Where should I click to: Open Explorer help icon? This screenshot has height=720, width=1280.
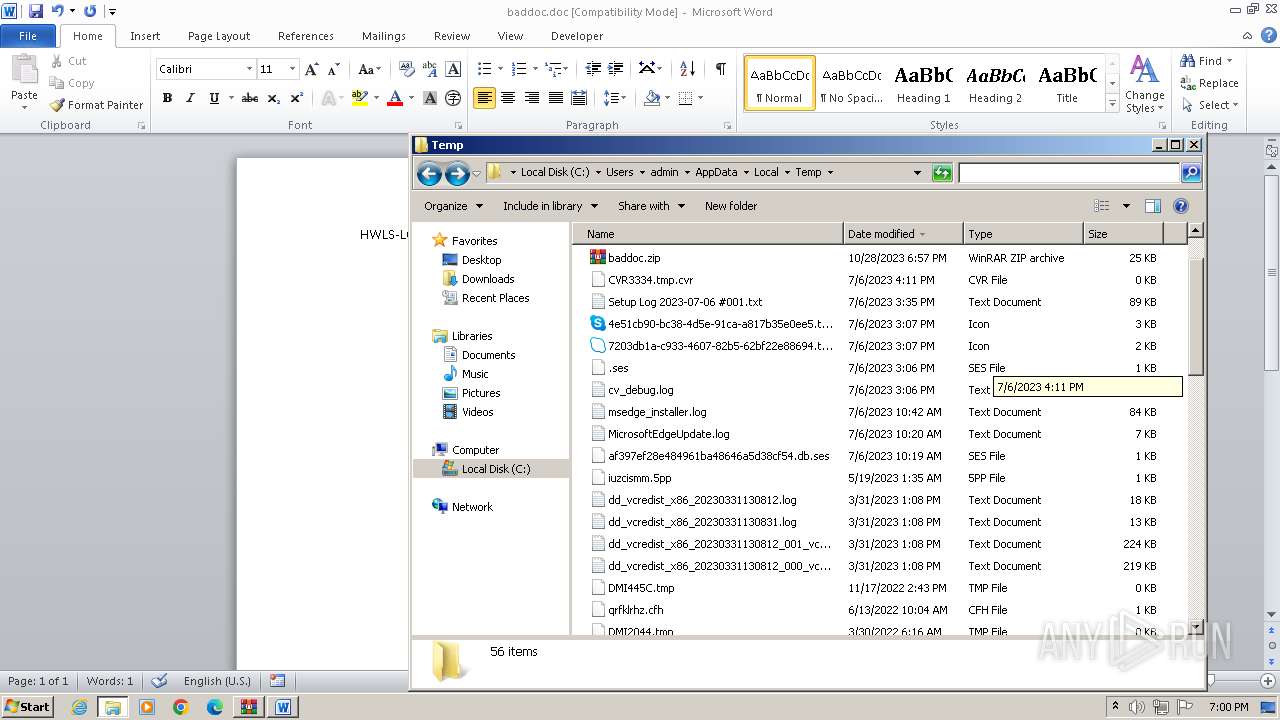pyautogui.click(x=1181, y=206)
